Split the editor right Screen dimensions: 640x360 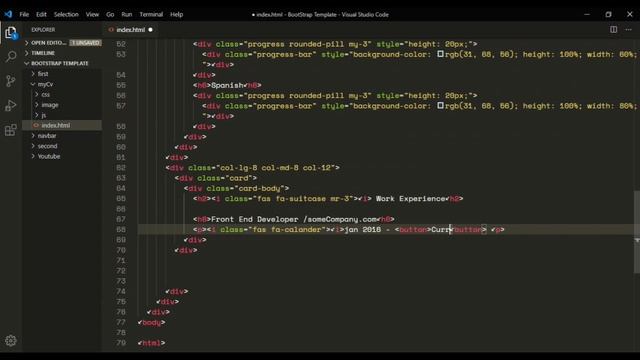coord(613,29)
